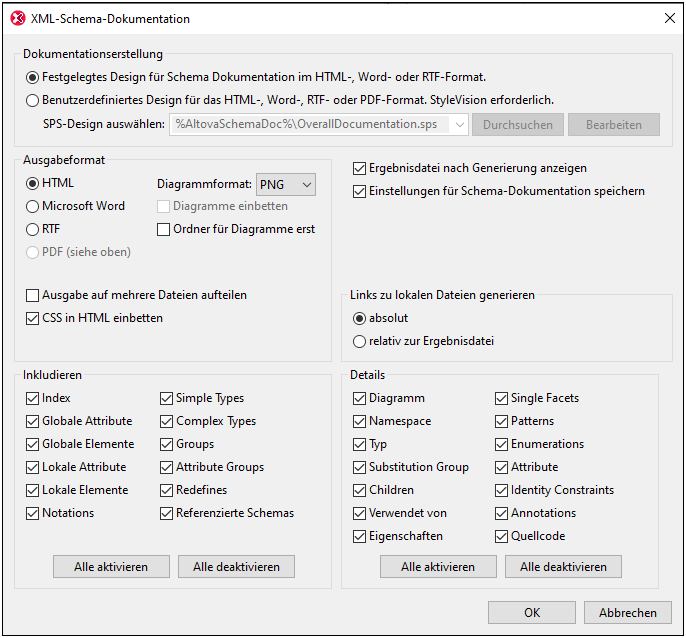Click the Abbrechen button

pos(628,613)
